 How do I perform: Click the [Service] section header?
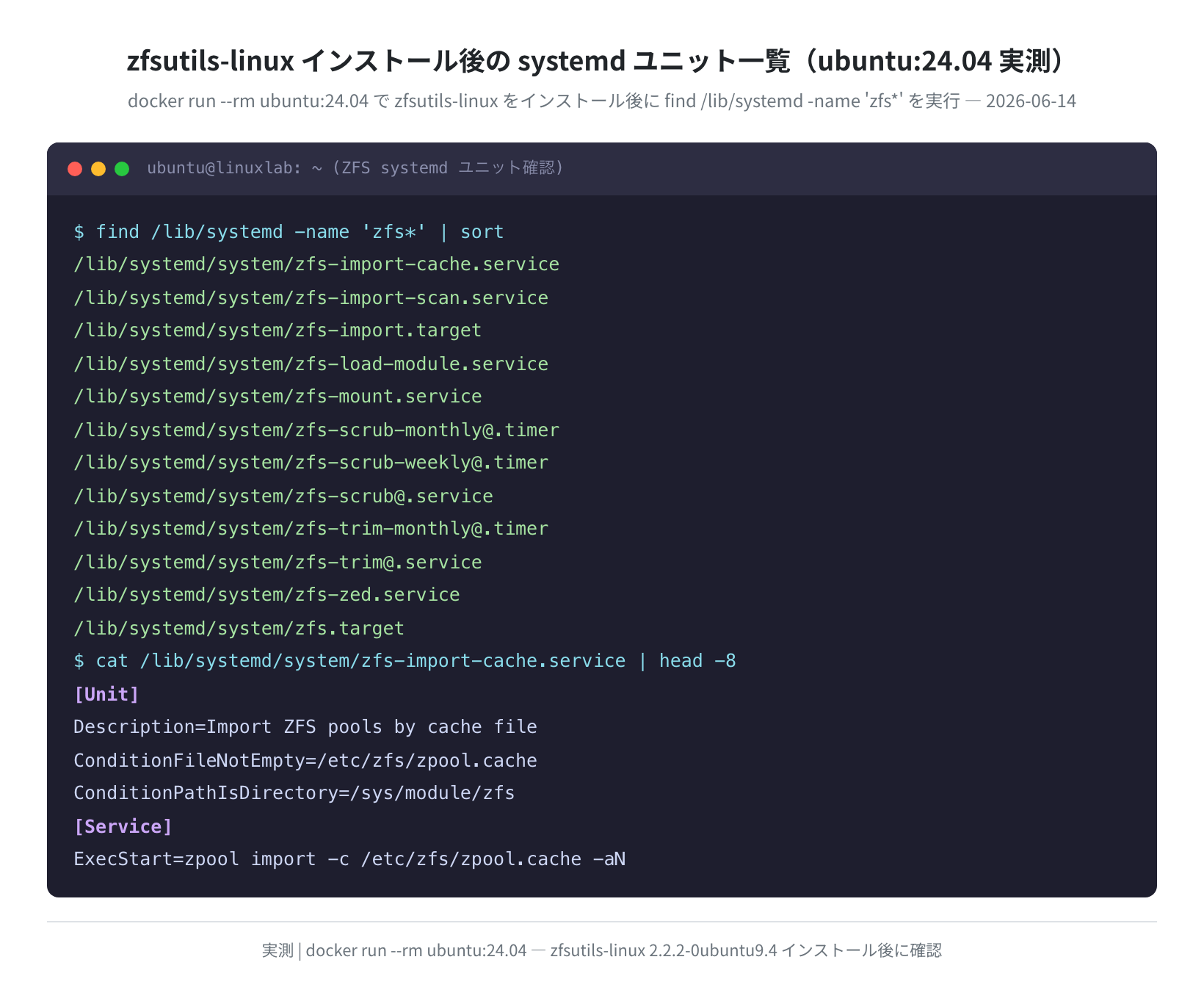point(123,827)
